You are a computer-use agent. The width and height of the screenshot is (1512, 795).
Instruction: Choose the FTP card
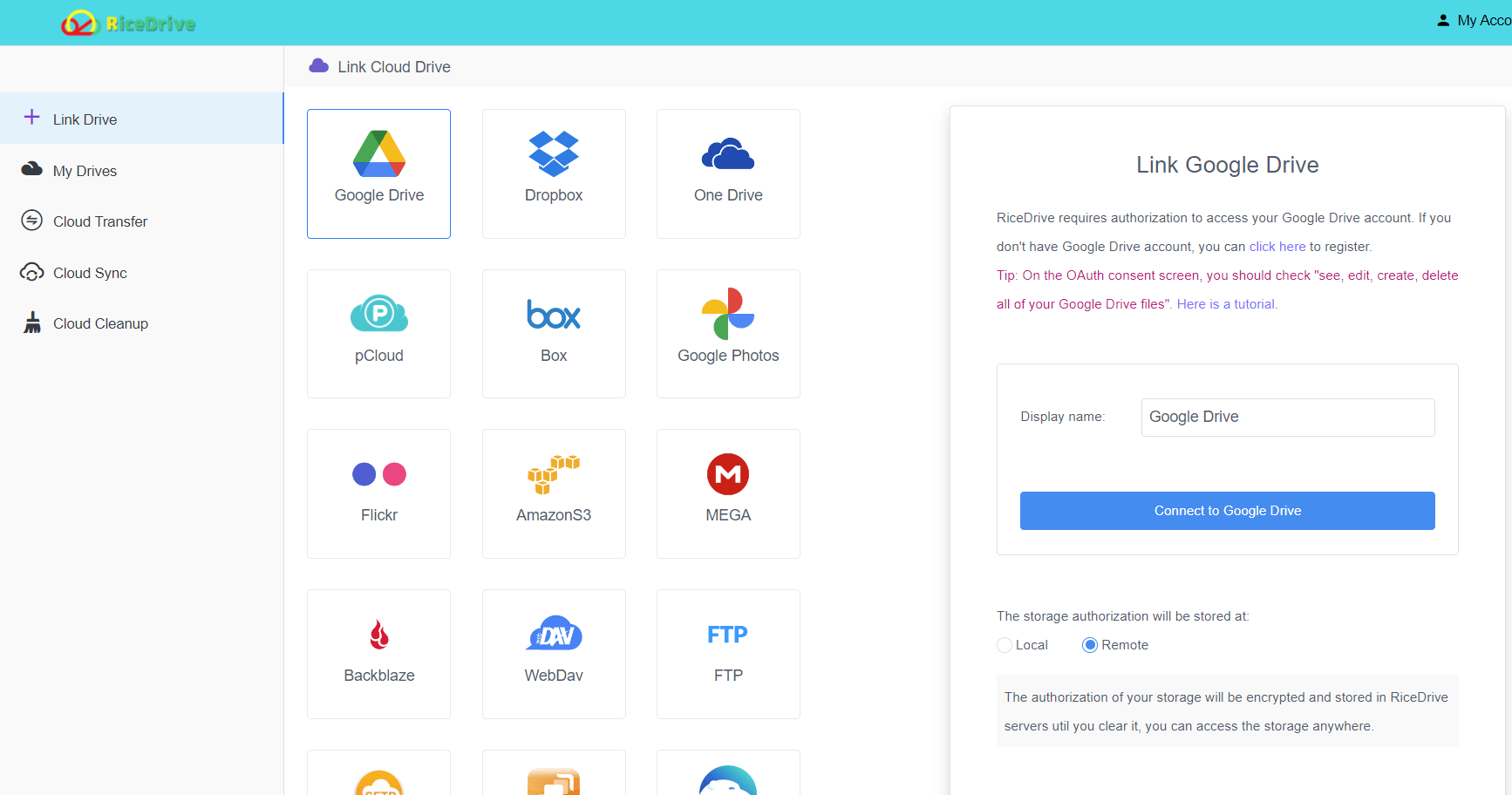click(x=728, y=654)
